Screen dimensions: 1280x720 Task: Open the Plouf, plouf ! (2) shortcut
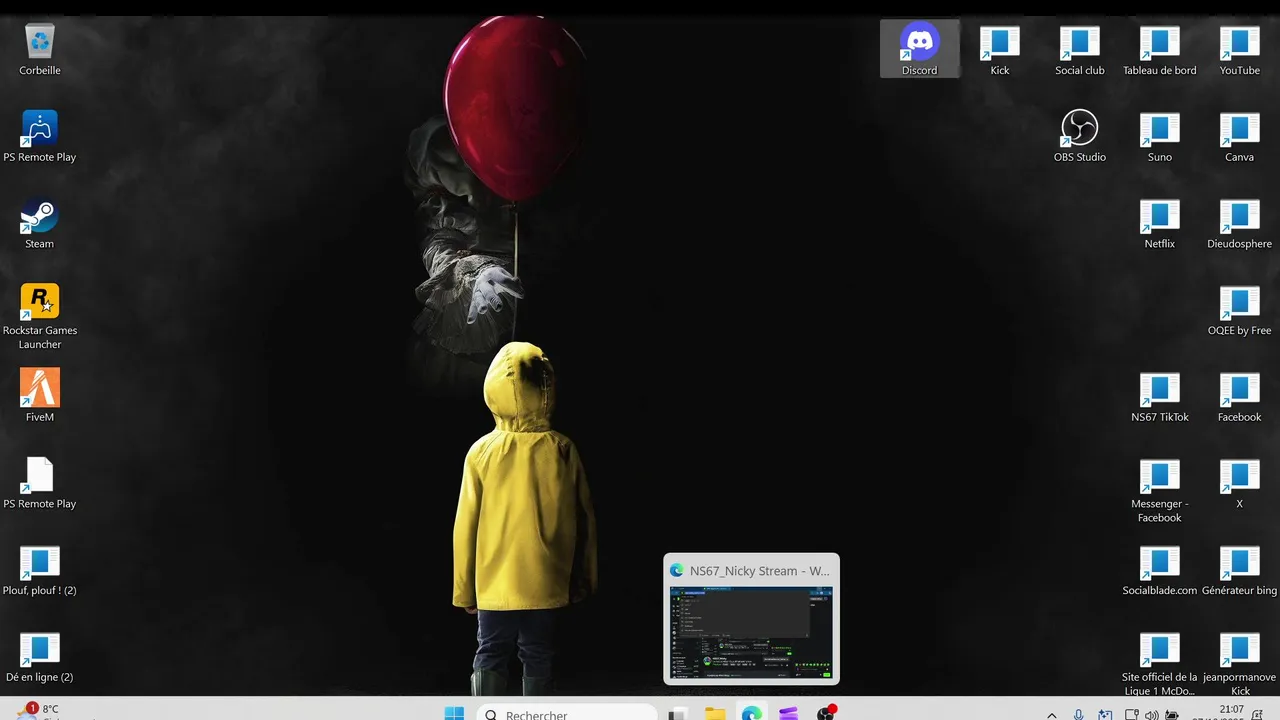40,570
